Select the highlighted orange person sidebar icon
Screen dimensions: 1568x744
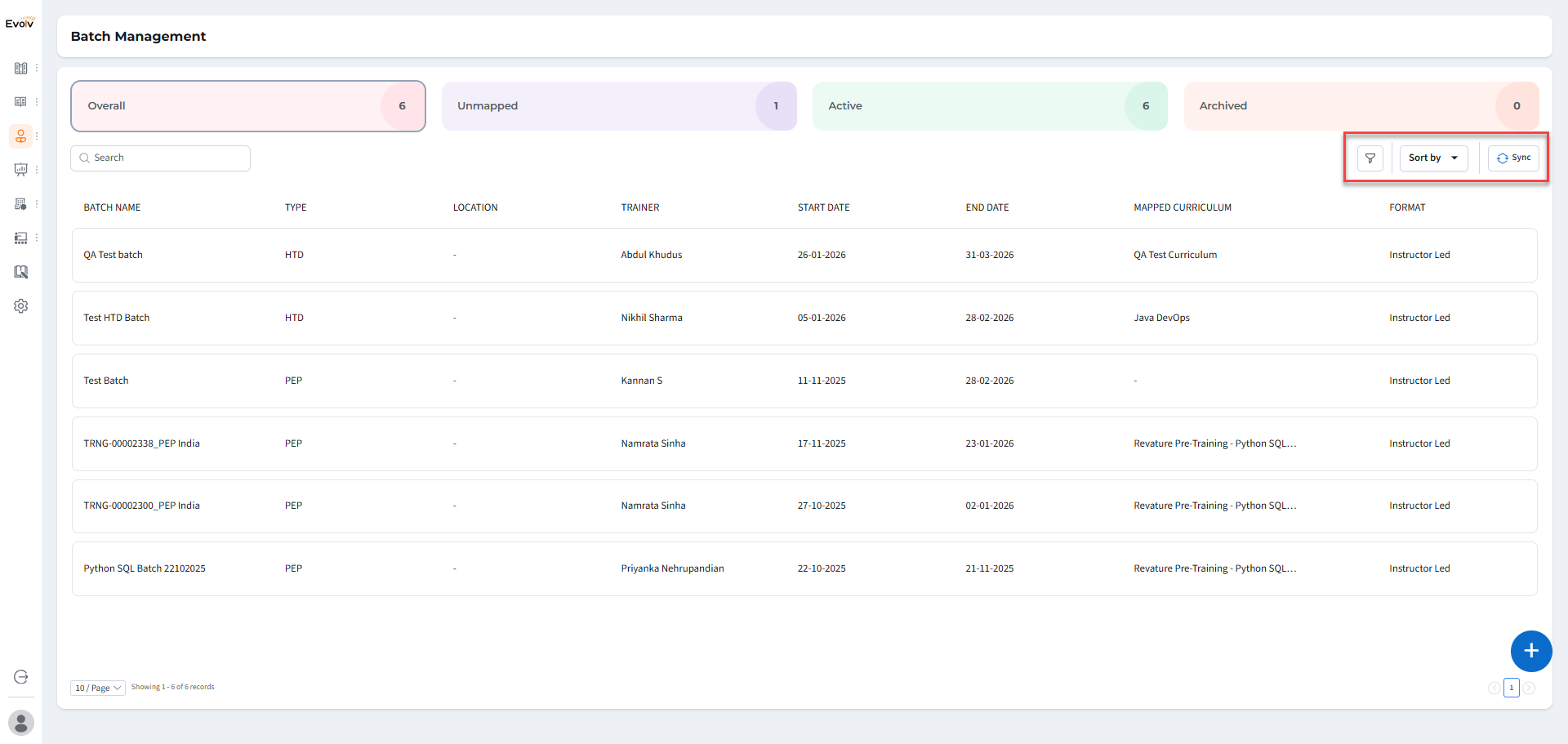[21, 136]
